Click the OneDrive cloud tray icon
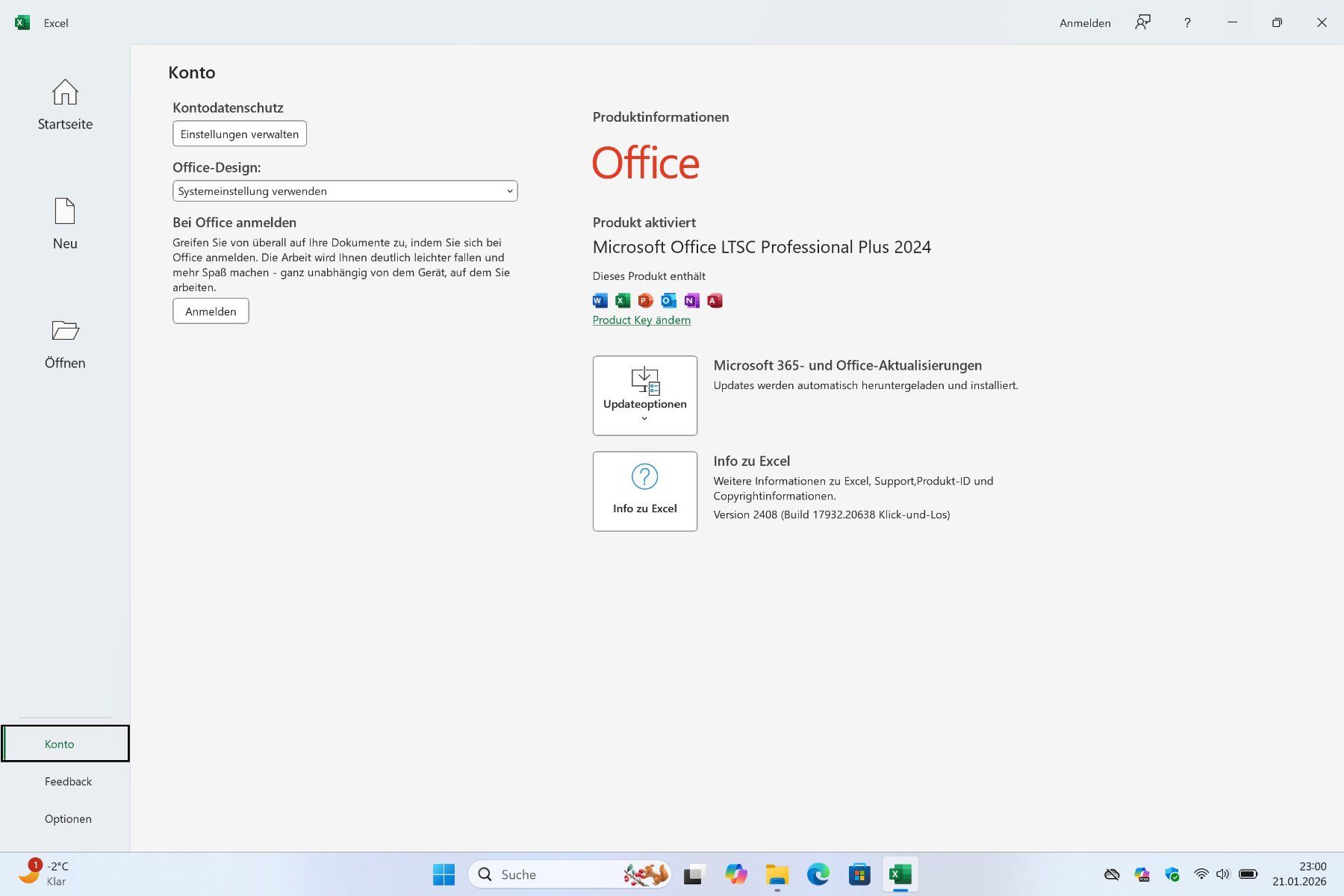The width and height of the screenshot is (1344, 896). pyautogui.click(x=1112, y=874)
